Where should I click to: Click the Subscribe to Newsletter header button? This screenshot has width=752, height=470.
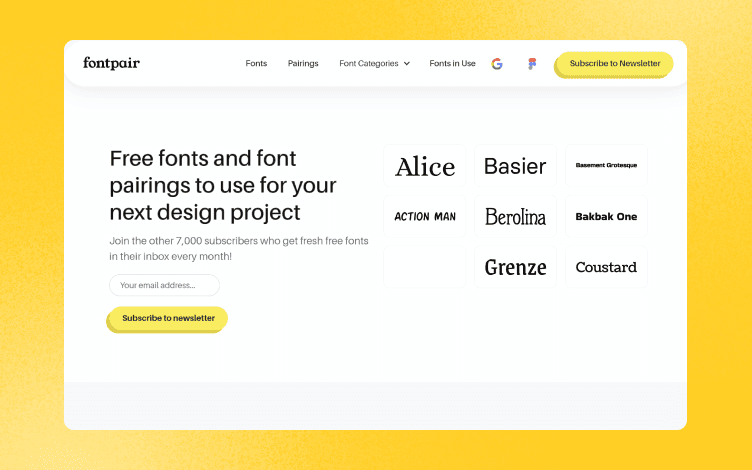614,64
